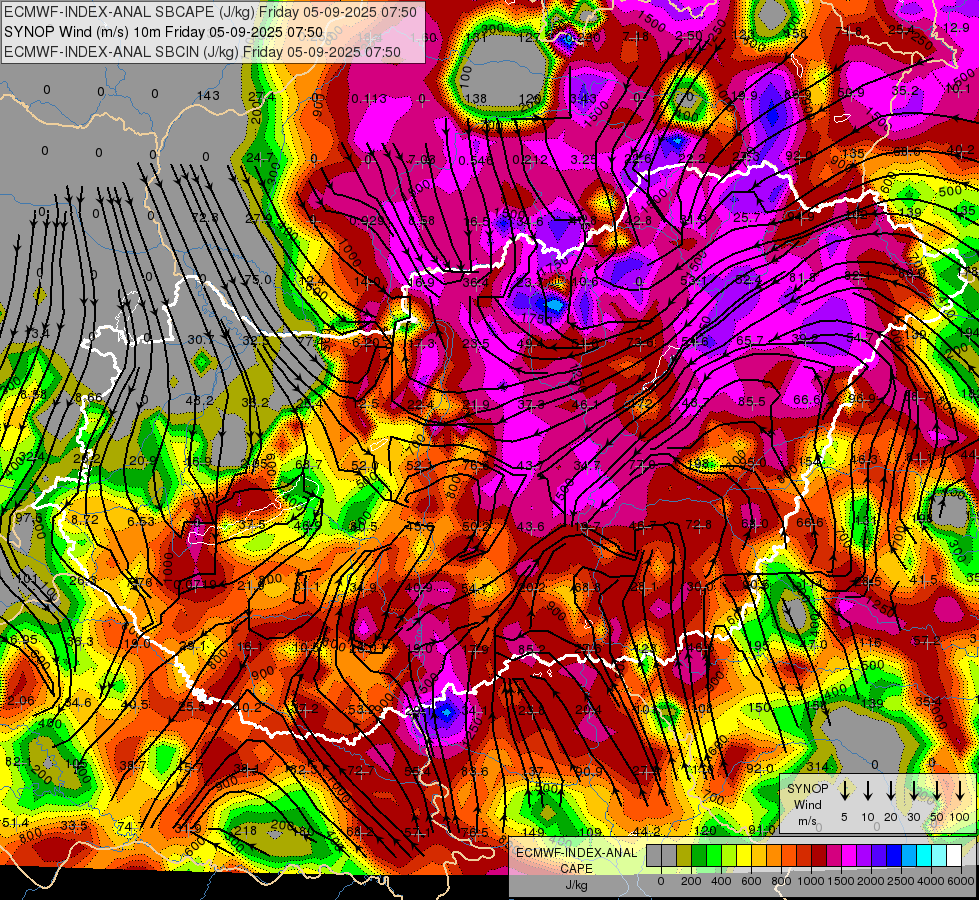This screenshot has height=900, width=979.
Task: Click the SYNOP Wind 10m title line
Action: [x=164, y=32]
